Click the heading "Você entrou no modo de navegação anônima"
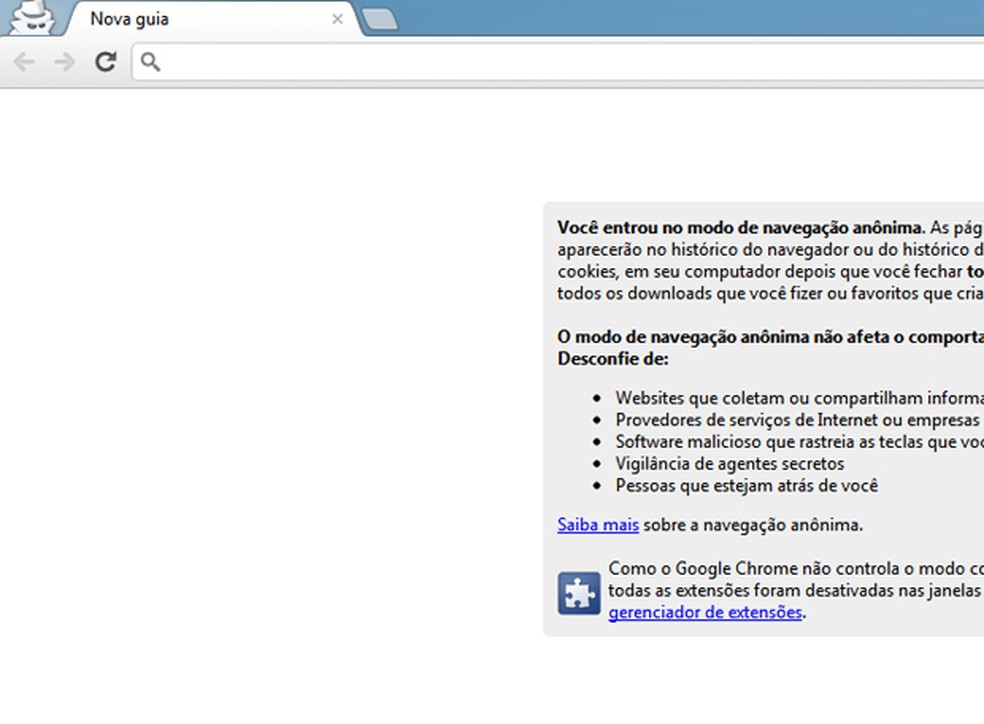984x724 pixels. 741,228
